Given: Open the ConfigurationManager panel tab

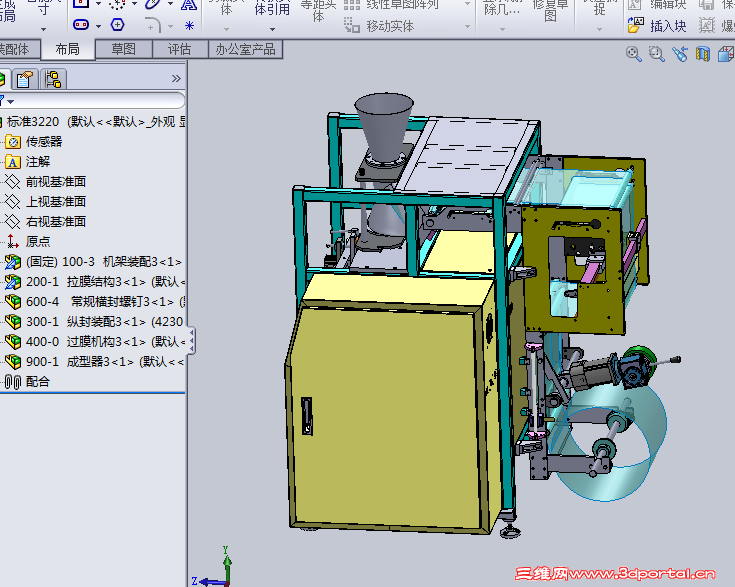Looking at the screenshot, I should click(53, 79).
